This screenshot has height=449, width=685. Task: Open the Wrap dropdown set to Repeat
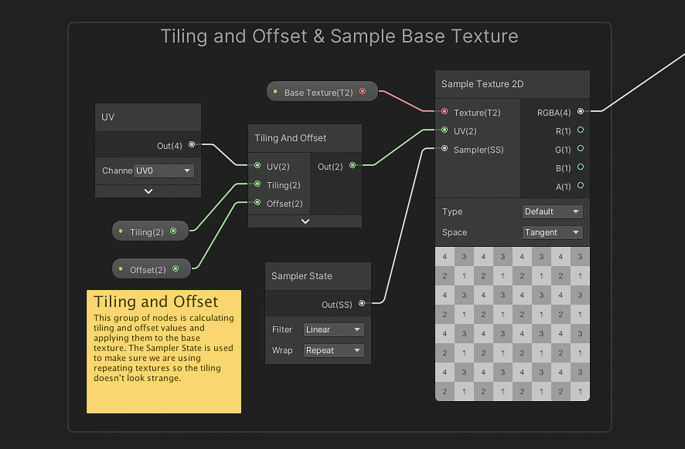pyautogui.click(x=333, y=351)
